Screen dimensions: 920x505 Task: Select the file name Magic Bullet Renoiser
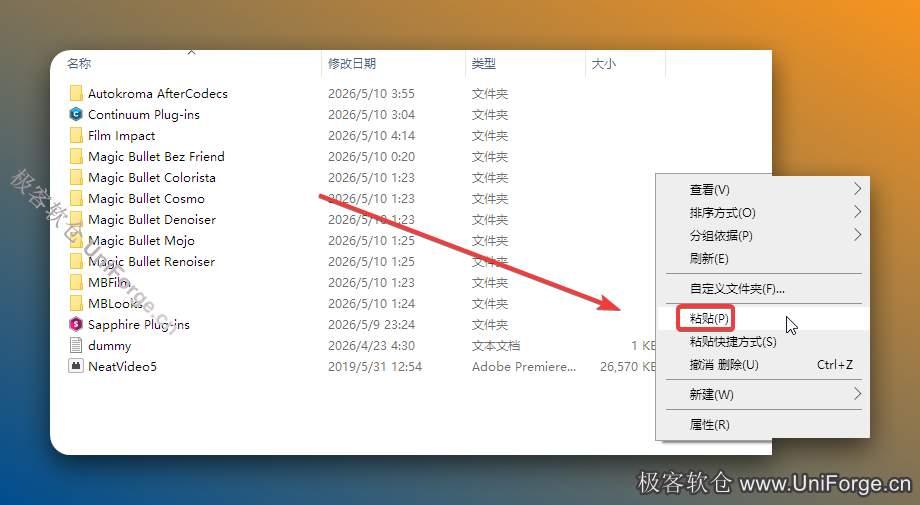click(151, 262)
